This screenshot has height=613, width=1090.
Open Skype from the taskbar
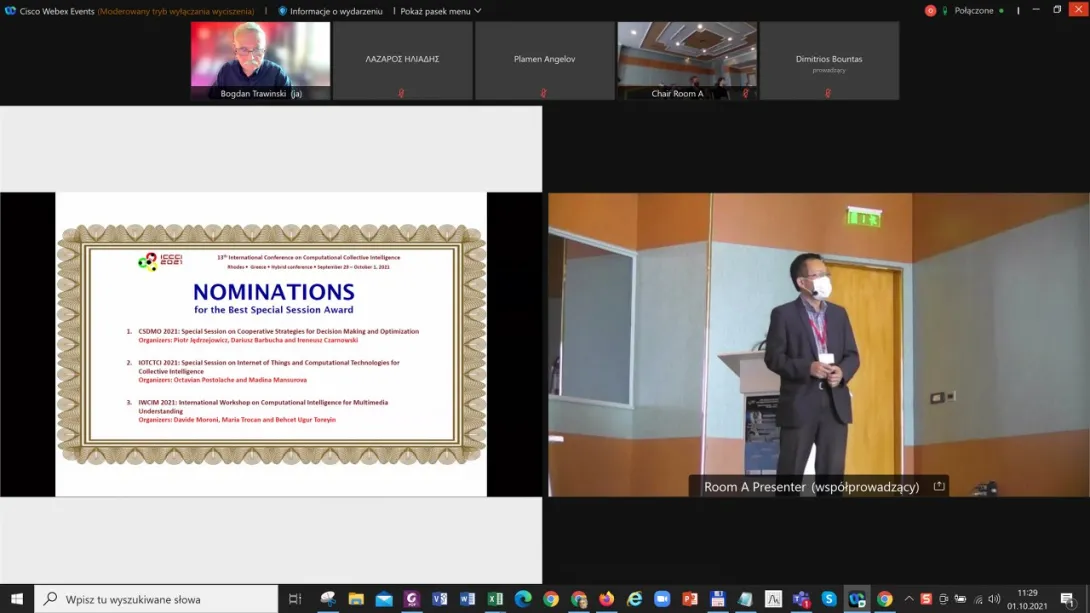tap(829, 599)
